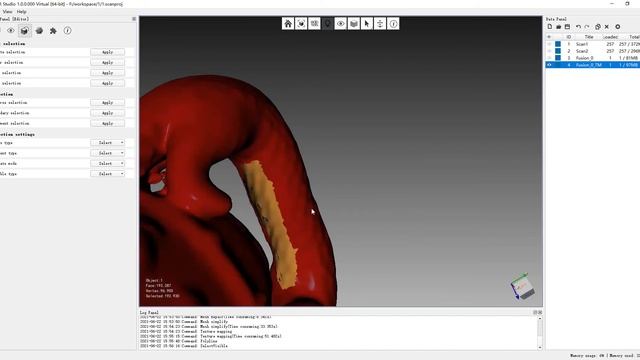
Task: Click the delete X icon in Data Panel toolbar
Action: point(607,27)
